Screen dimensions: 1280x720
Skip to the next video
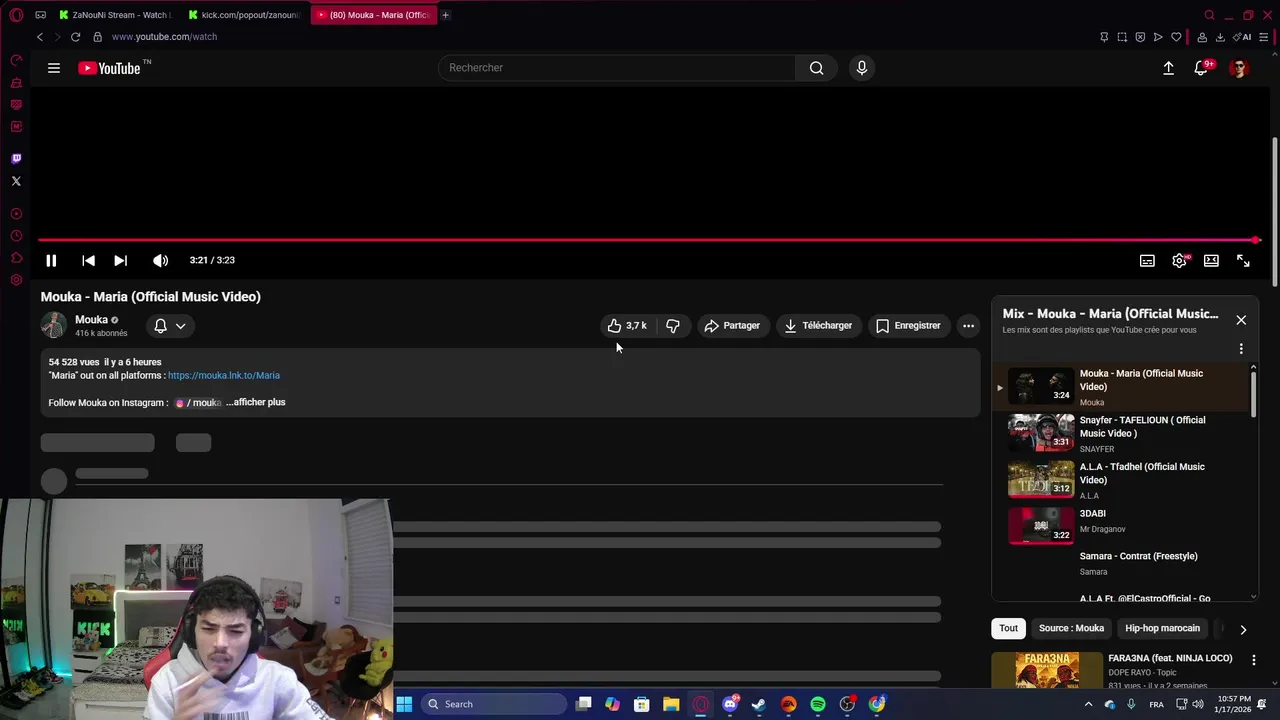click(x=120, y=260)
